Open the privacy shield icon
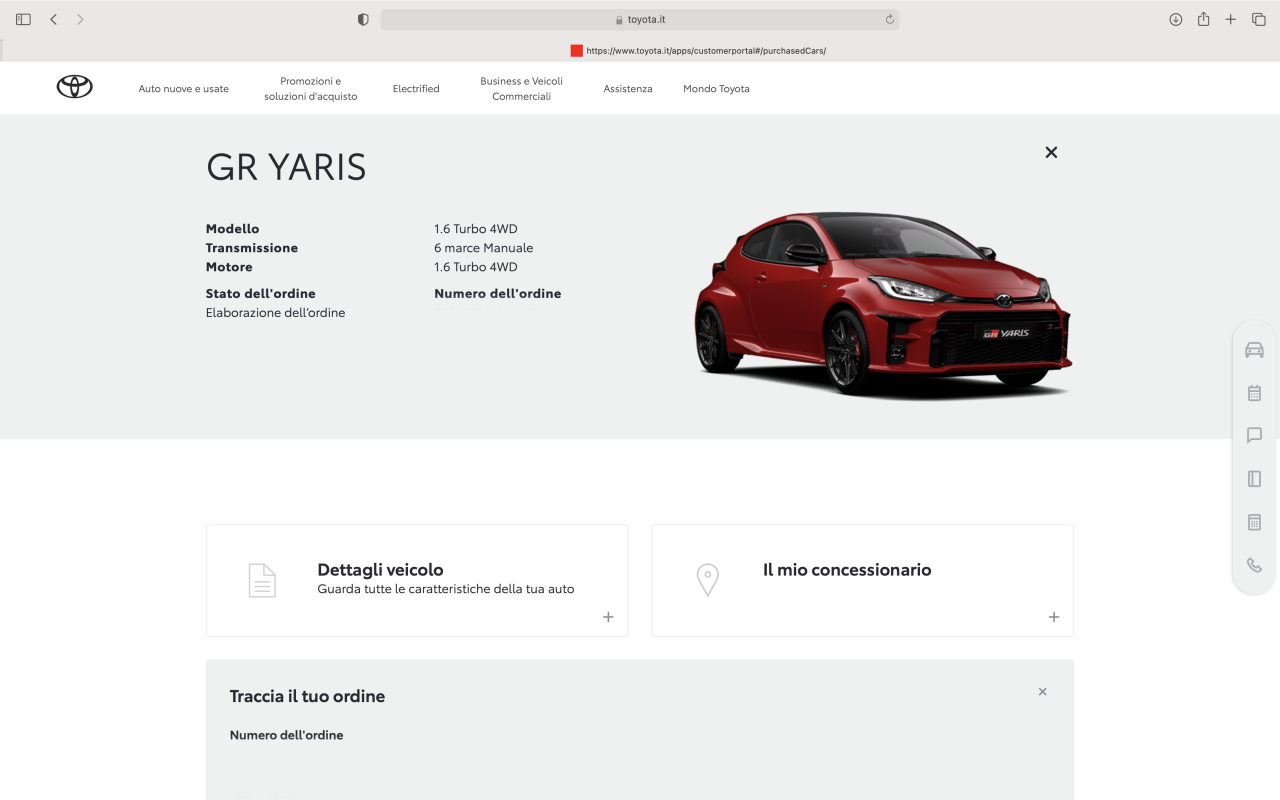Image resolution: width=1280 pixels, height=800 pixels. 363,19
